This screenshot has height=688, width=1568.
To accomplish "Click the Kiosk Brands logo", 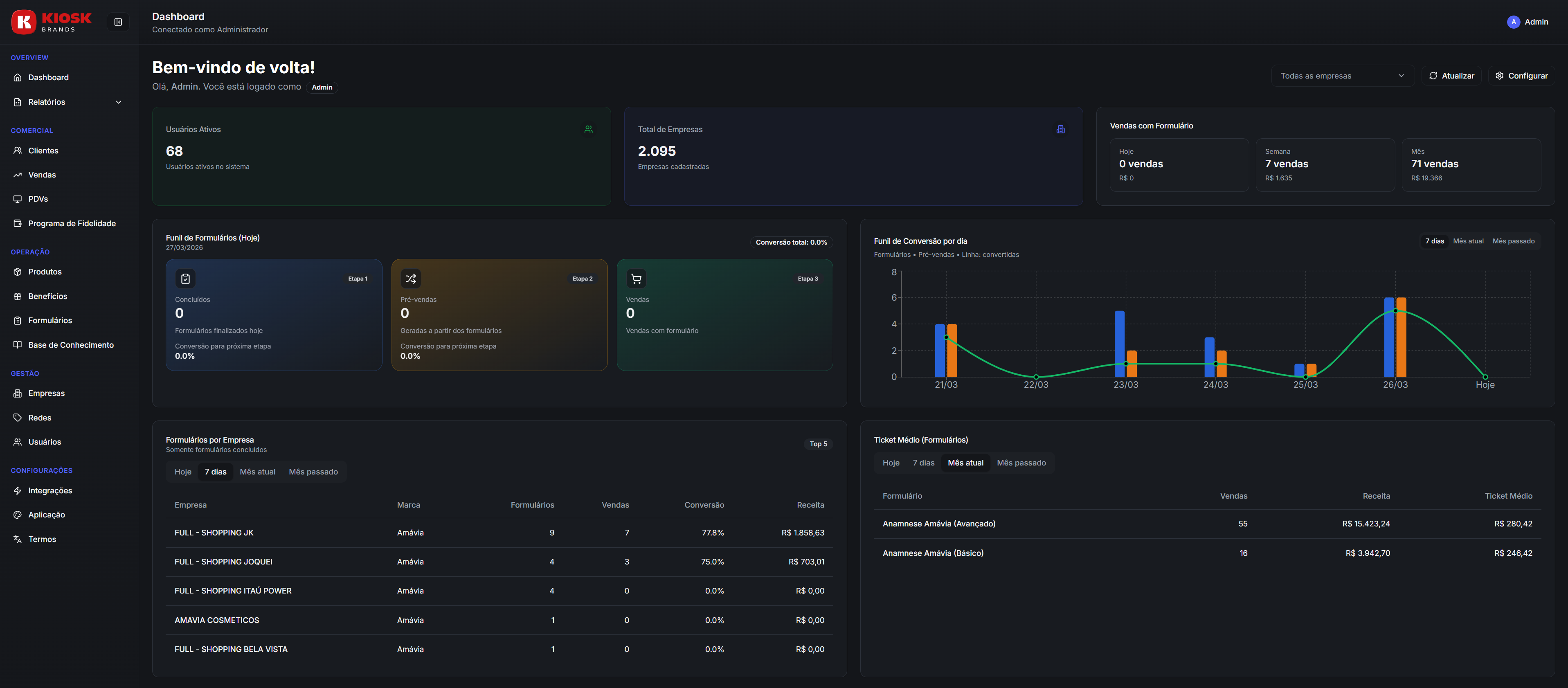I will pyautogui.click(x=51, y=22).
